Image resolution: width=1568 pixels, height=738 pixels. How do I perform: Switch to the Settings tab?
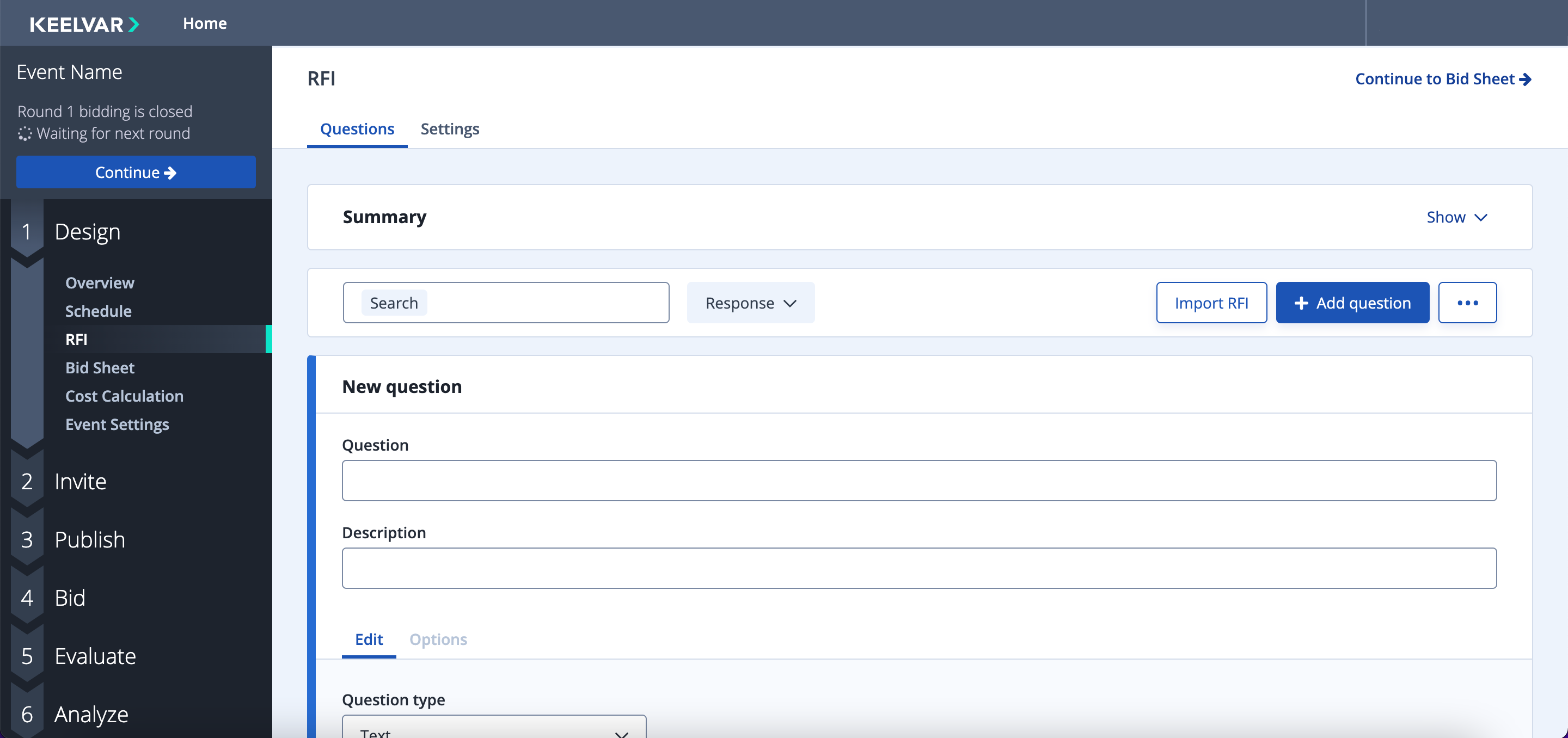(450, 129)
